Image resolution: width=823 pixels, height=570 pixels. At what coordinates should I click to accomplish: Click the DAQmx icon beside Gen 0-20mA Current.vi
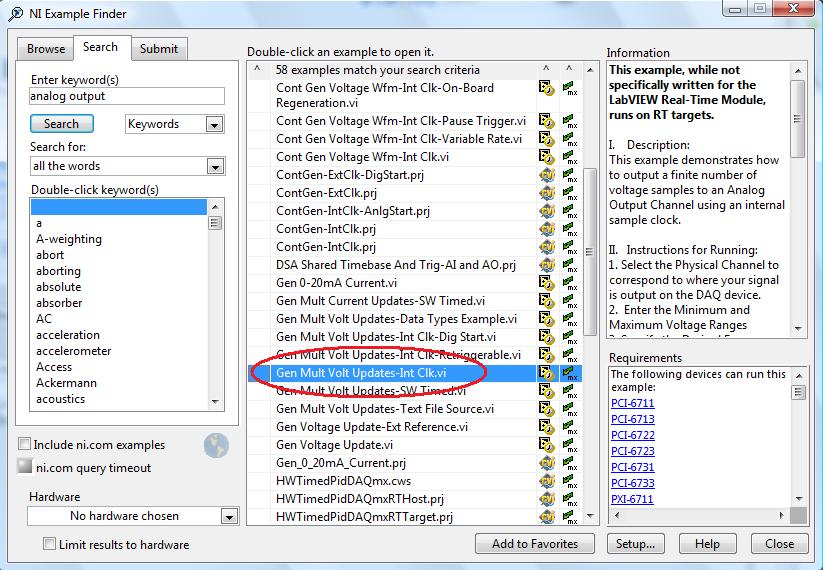[569, 283]
